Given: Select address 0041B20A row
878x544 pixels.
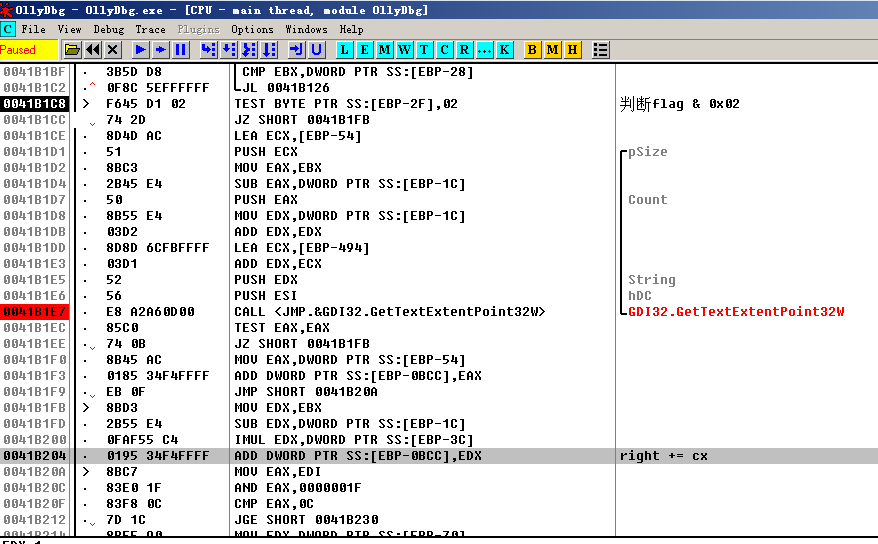Looking at the screenshot, I should point(35,472).
